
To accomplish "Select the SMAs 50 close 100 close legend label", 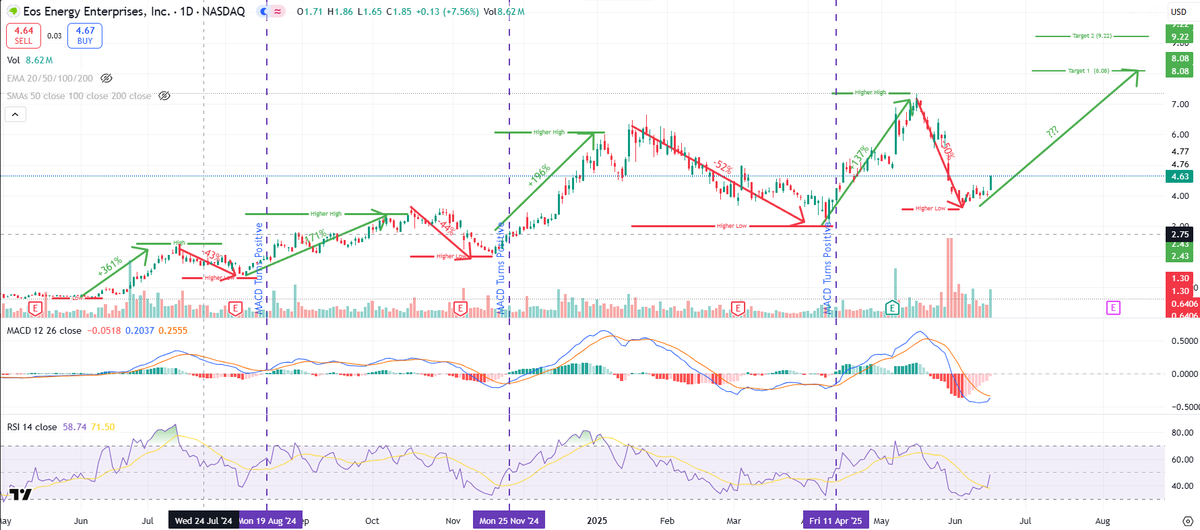I will (78, 96).
